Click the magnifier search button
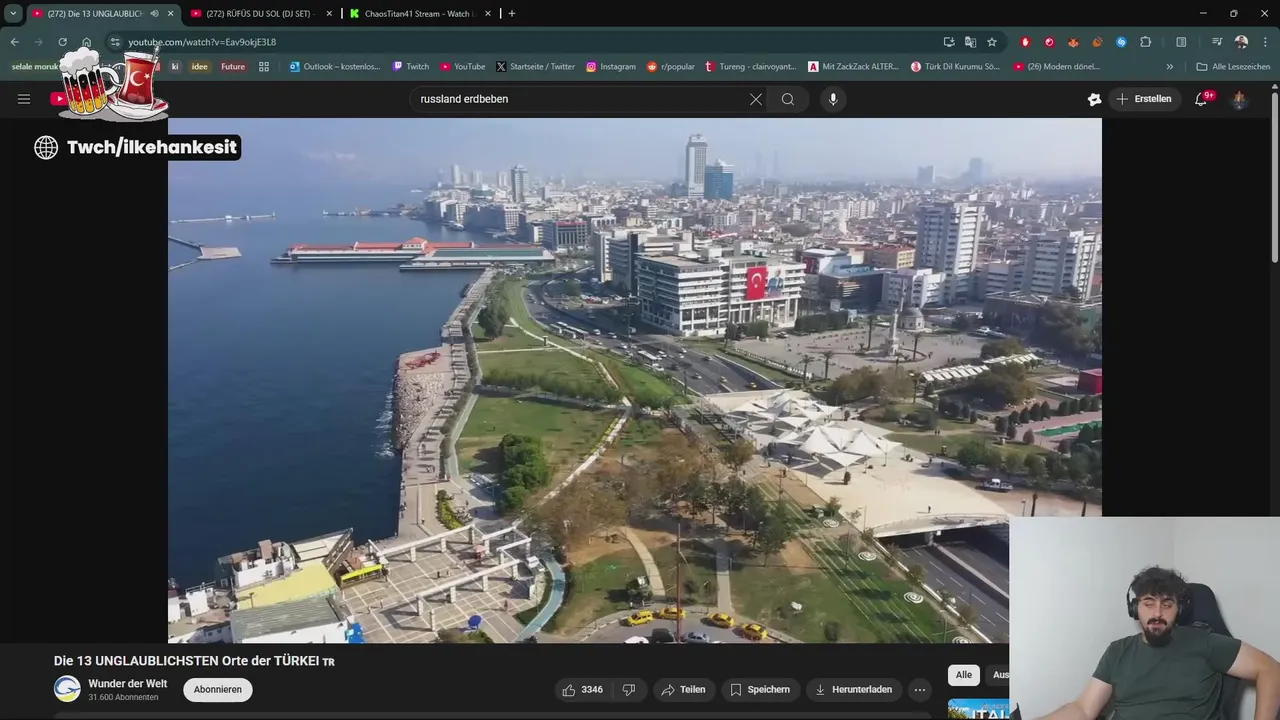The height and width of the screenshot is (720, 1280). click(x=788, y=99)
